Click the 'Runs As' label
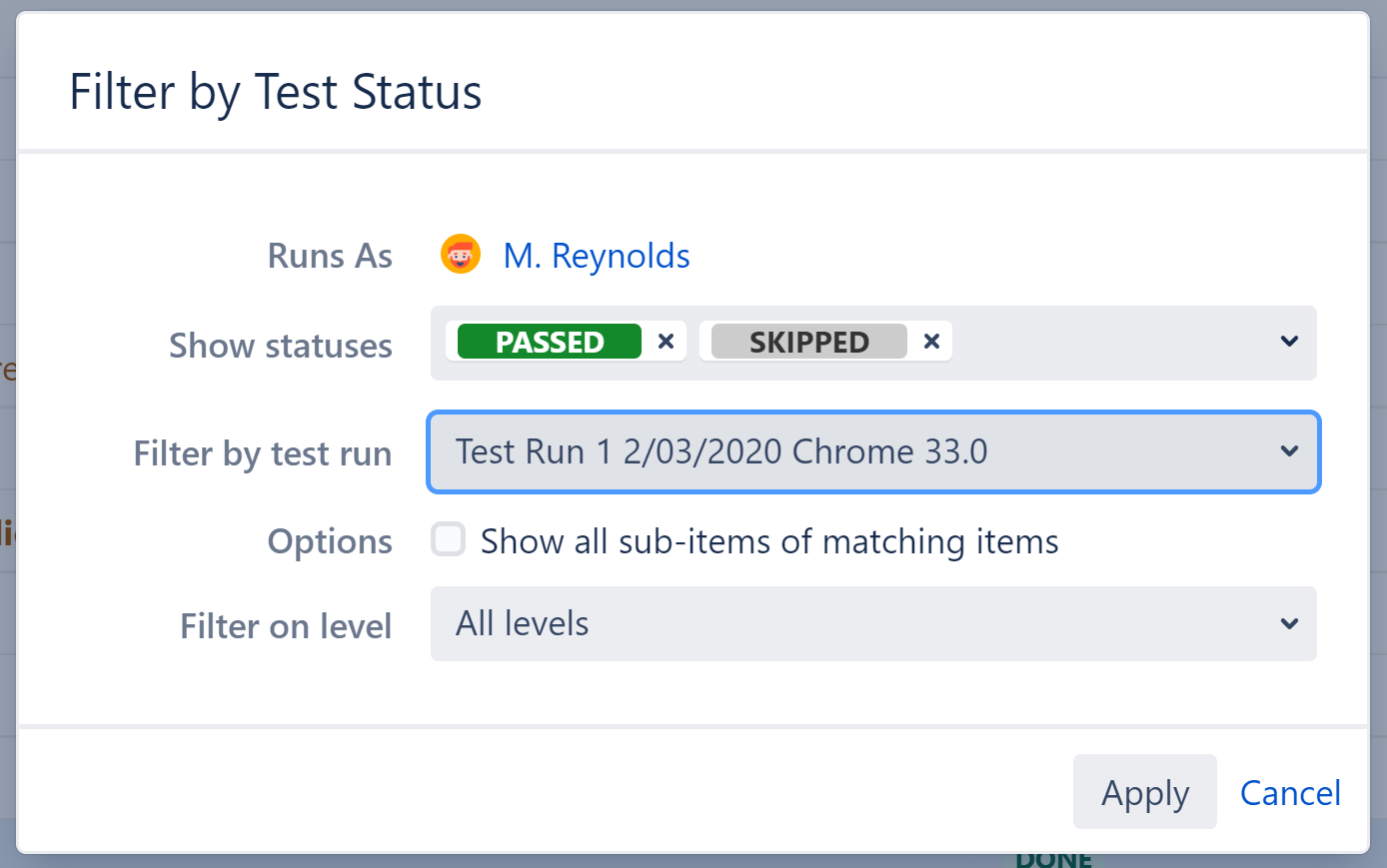Image resolution: width=1387 pixels, height=868 pixels. (x=330, y=255)
